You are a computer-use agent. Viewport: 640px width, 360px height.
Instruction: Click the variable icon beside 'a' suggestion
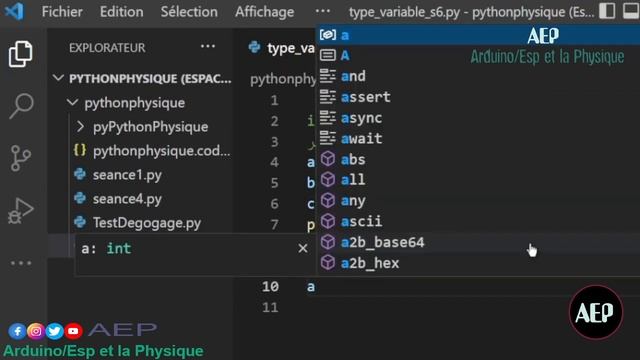coord(328,35)
